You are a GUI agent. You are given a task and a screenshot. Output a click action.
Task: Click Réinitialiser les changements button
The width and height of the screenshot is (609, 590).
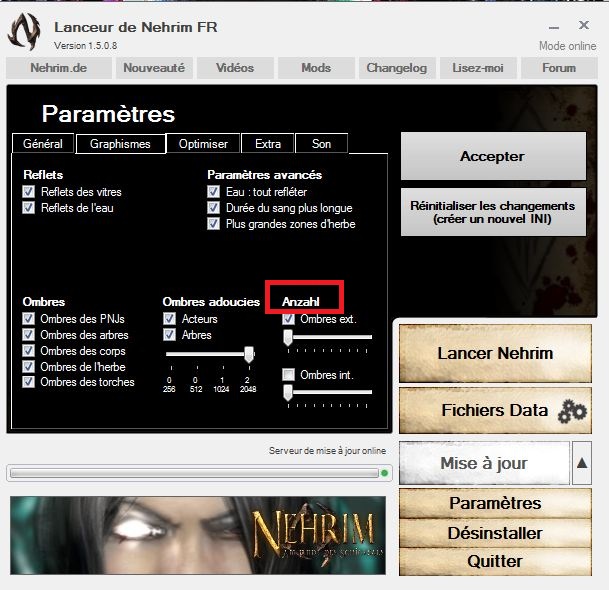(493, 212)
